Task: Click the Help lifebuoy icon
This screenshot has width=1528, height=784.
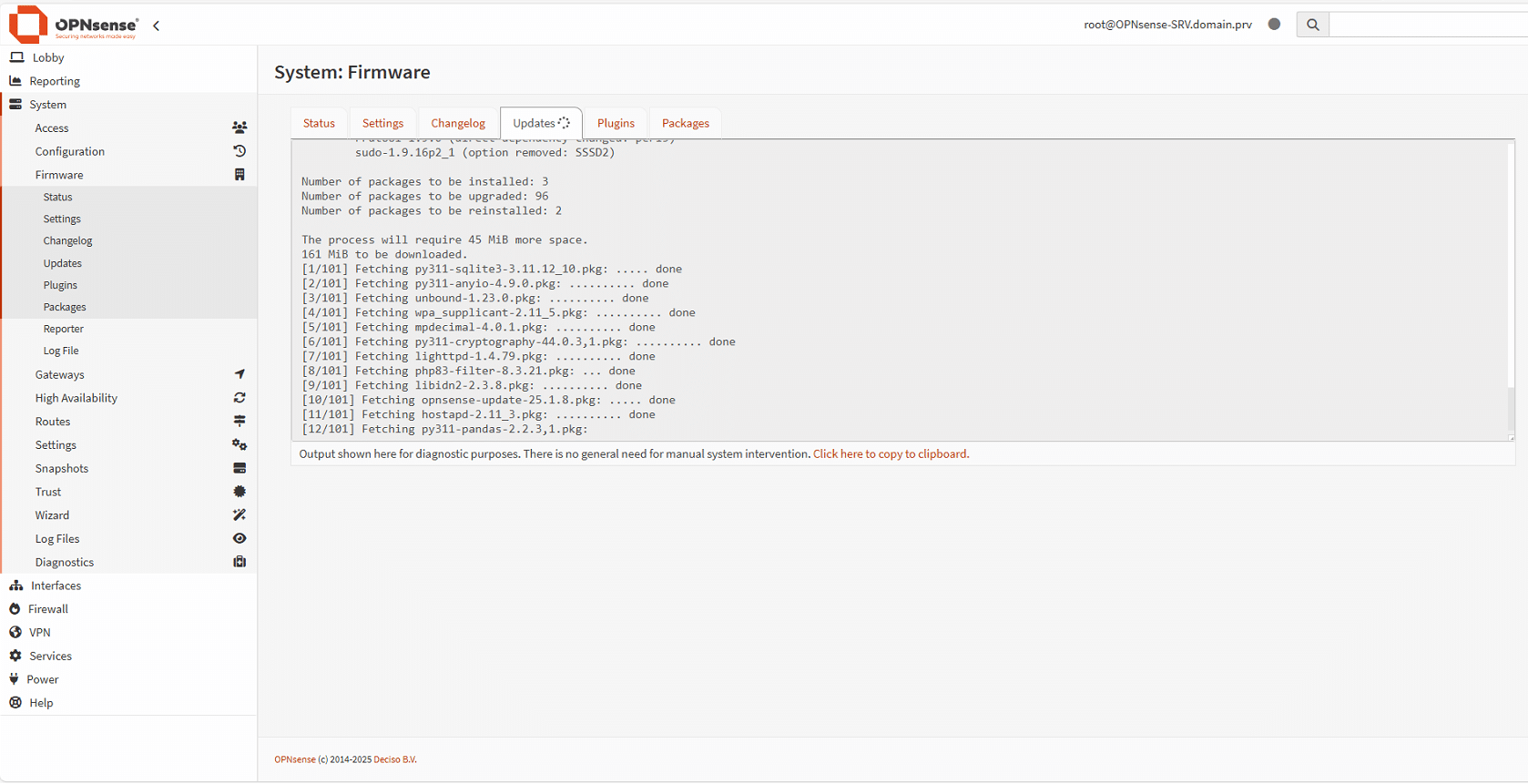Action: (x=15, y=703)
